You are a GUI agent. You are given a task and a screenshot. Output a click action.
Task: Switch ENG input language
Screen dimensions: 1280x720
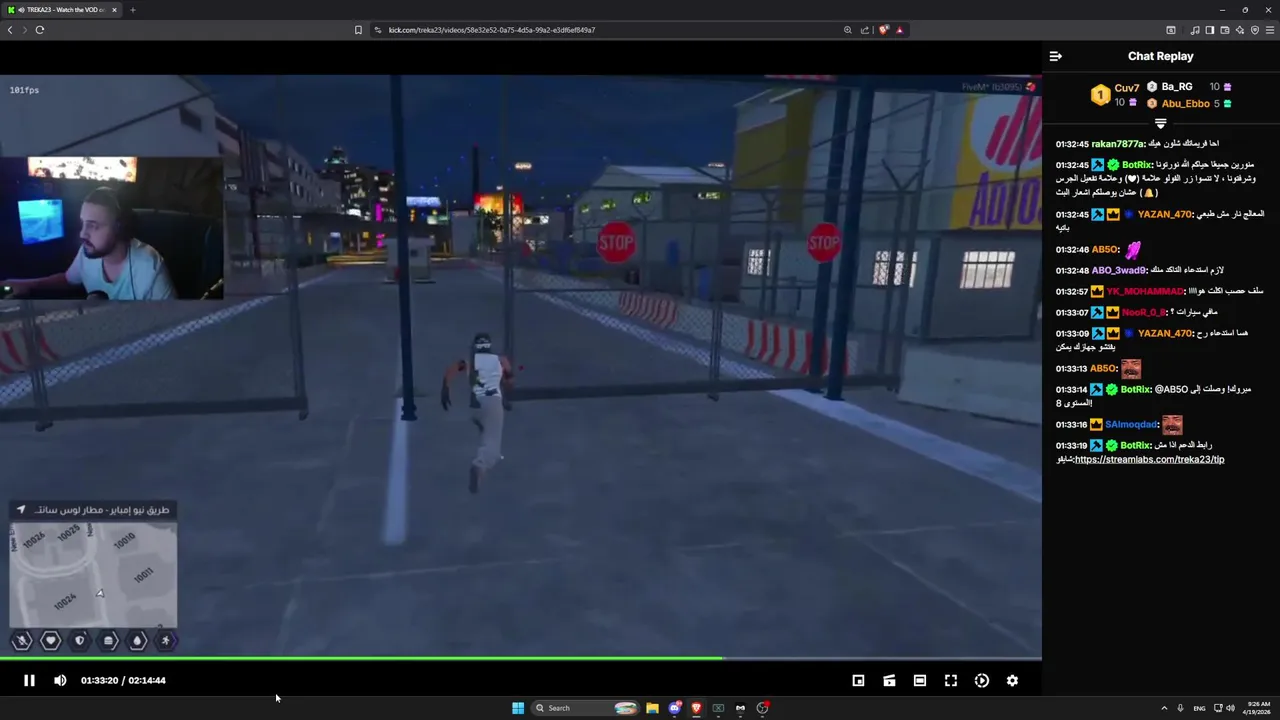pyautogui.click(x=1199, y=708)
